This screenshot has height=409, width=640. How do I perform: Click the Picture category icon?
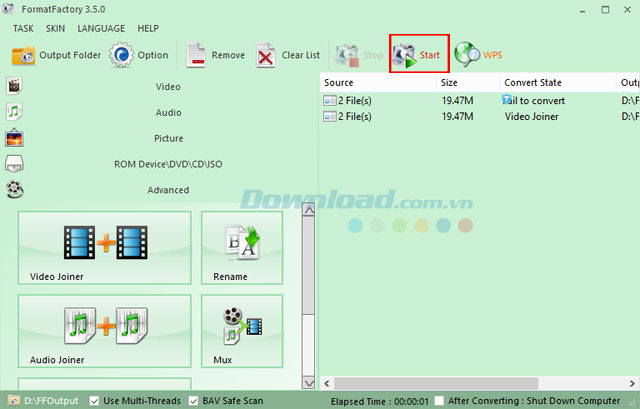[14, 138]
